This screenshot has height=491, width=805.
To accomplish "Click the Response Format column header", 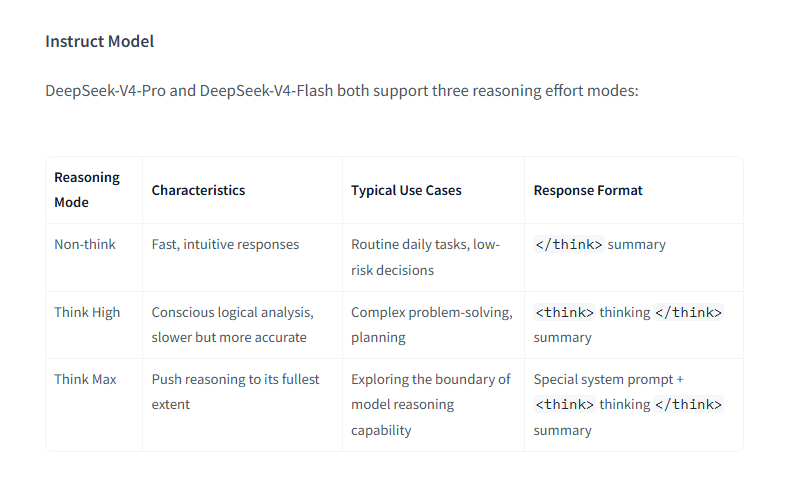I will 588,190.
